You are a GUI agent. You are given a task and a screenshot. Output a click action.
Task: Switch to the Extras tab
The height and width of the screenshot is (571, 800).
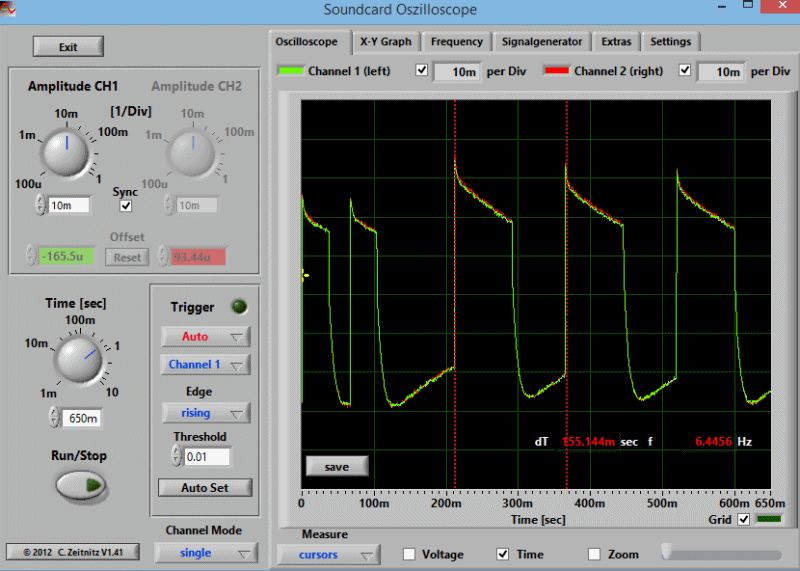tap(616, 42)
